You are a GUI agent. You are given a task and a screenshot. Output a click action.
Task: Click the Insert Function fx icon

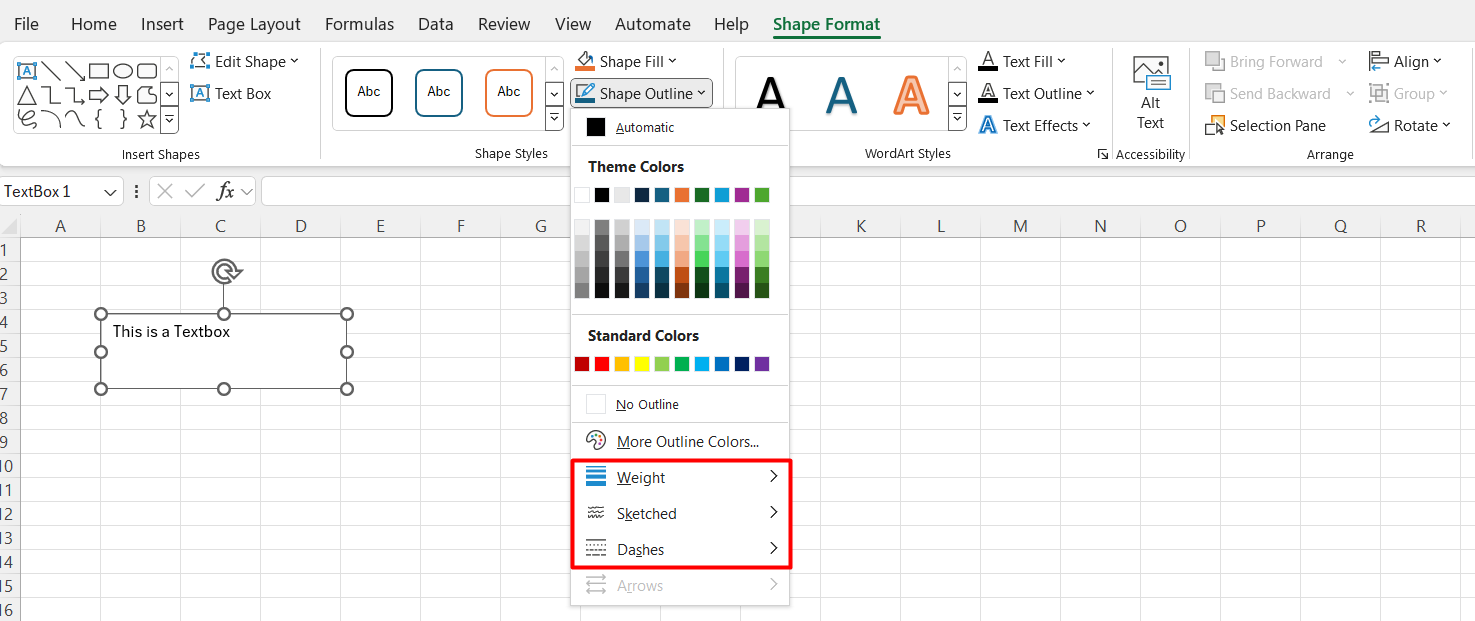pyautogui.click(x=226, y=191)
